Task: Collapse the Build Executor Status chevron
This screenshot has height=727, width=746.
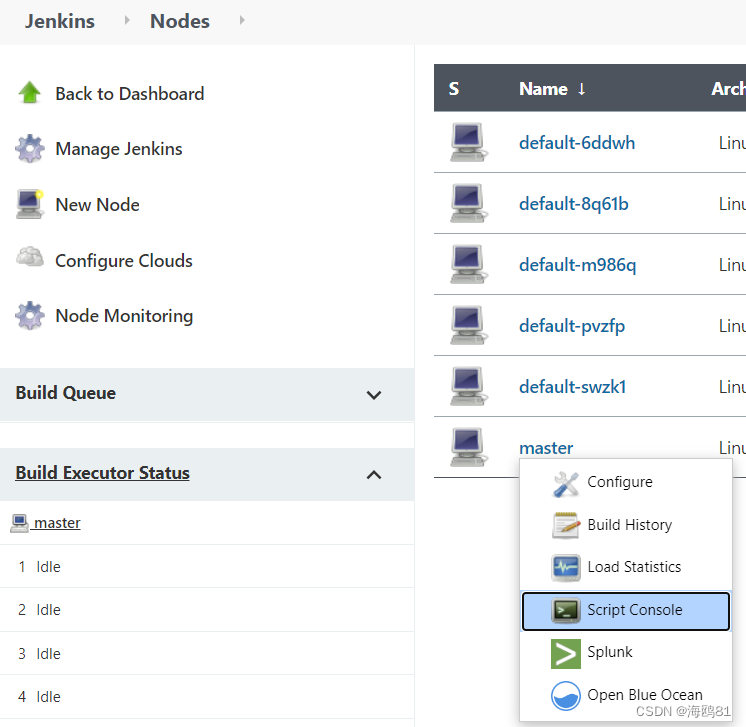Action: click(x=374, y=474)
